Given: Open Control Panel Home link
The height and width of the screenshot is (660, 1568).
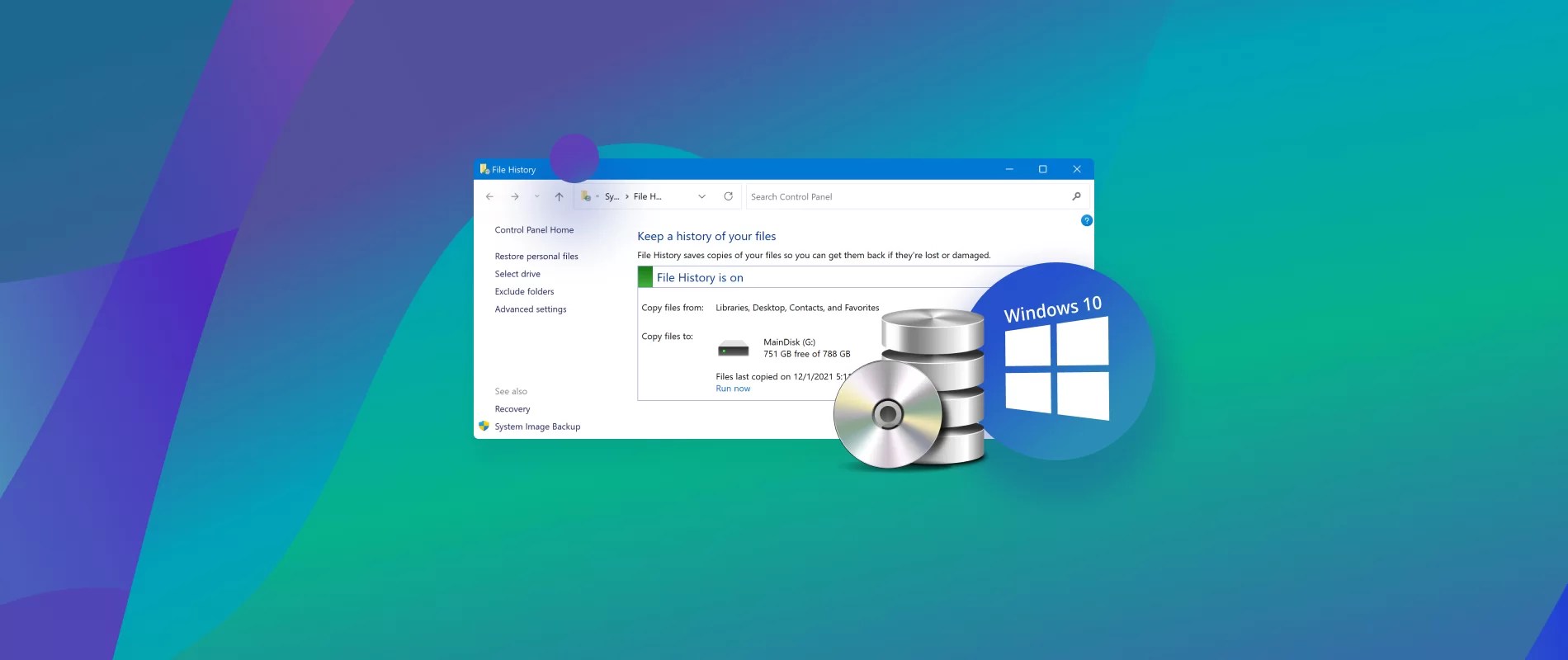Looking at the screenshot, I should [534, 230].
